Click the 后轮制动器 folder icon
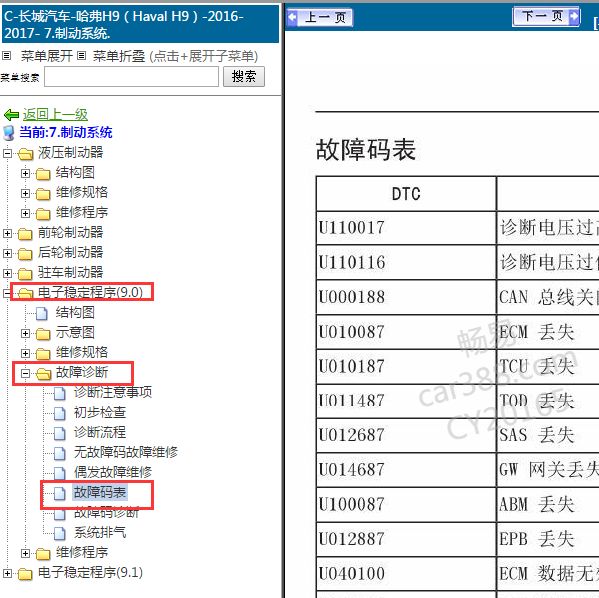Image resolution: width=599 pixels, height=598 pixels. [x=25, y=253]
